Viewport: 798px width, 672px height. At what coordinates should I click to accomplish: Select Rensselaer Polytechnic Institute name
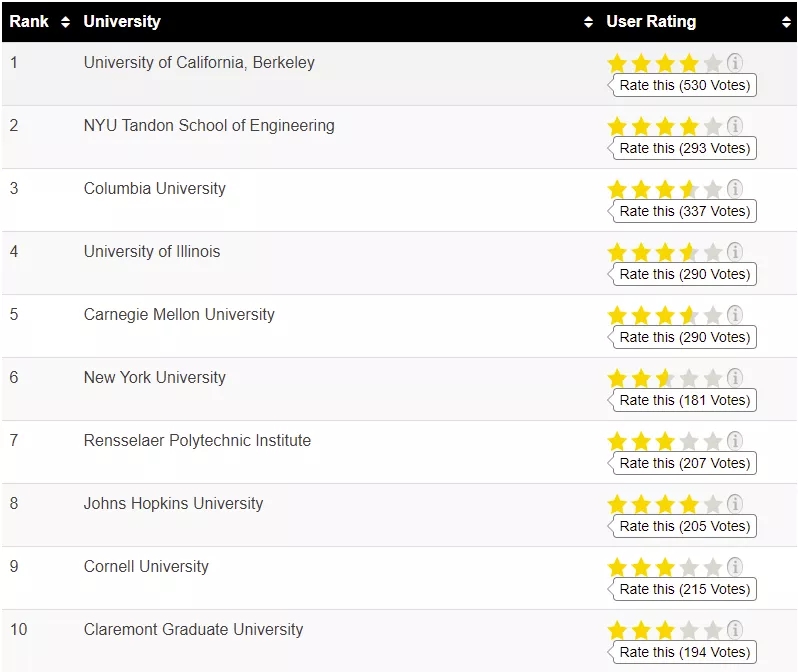point(197,441)
